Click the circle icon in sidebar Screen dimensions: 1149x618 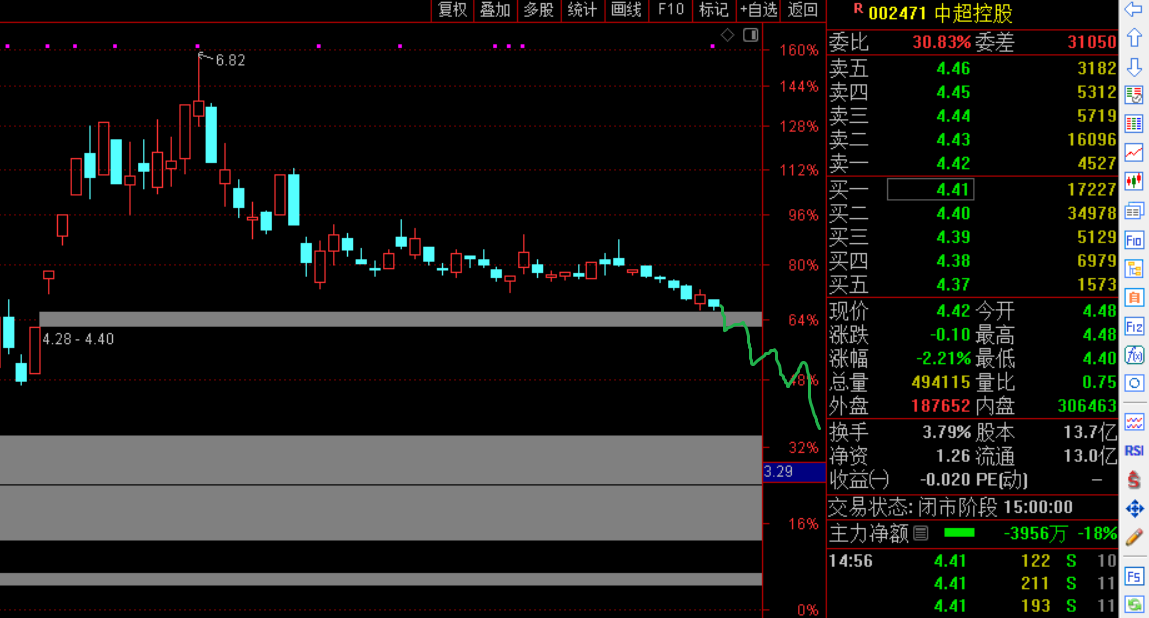1134,383
